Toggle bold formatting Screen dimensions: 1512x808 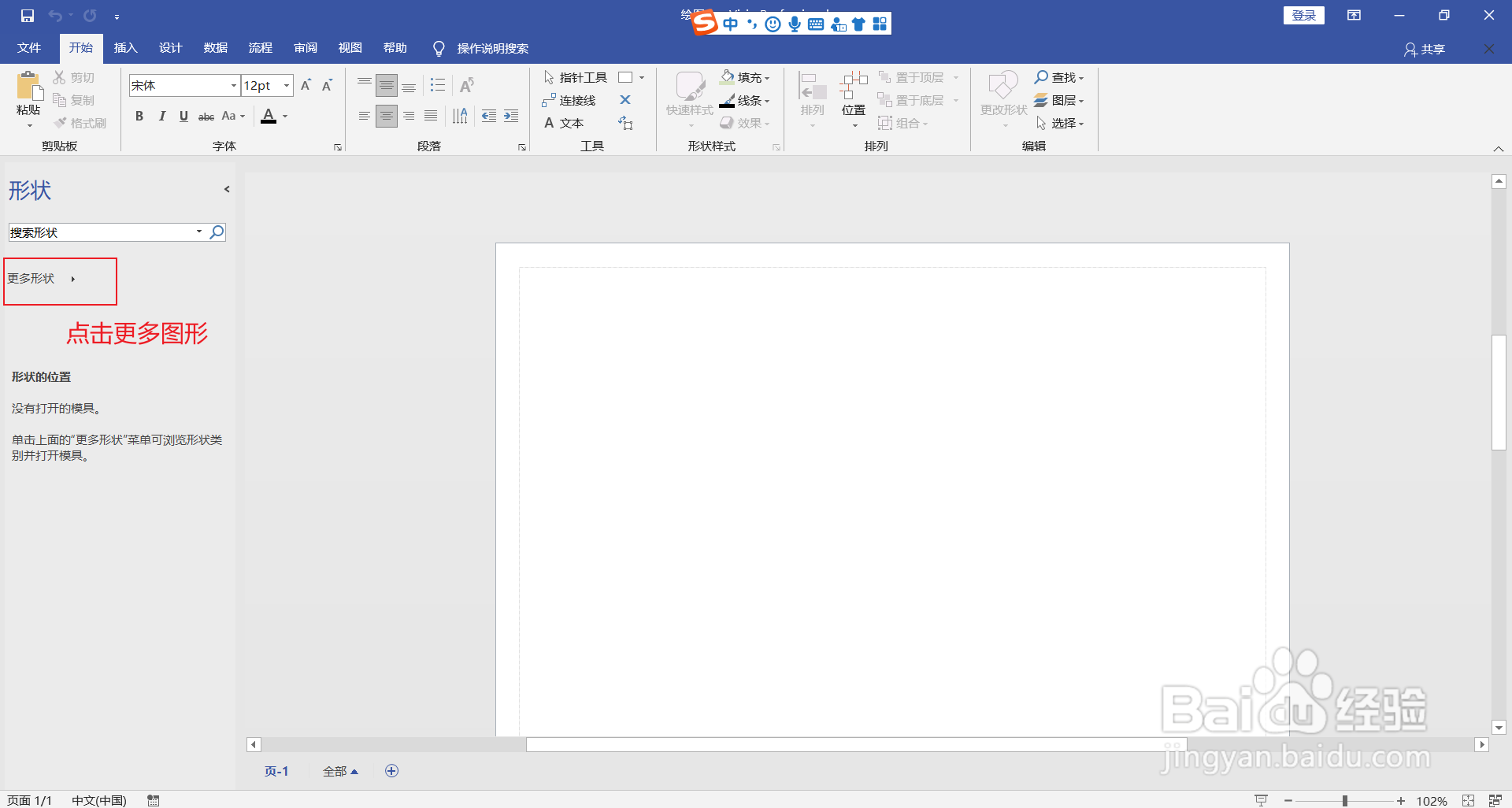coord(139,117)
